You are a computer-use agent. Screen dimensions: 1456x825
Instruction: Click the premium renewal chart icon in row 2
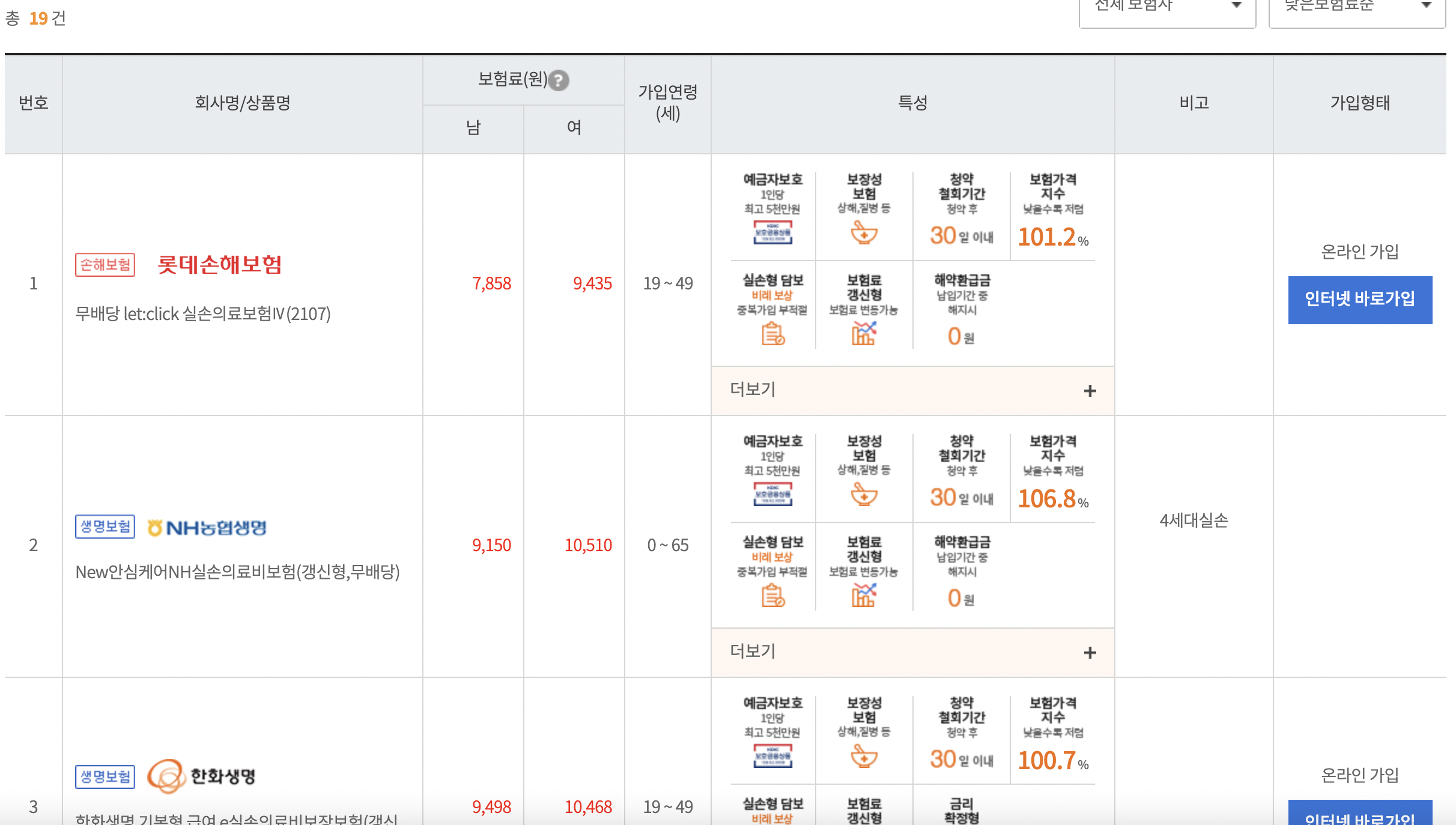tap(864, 595)
